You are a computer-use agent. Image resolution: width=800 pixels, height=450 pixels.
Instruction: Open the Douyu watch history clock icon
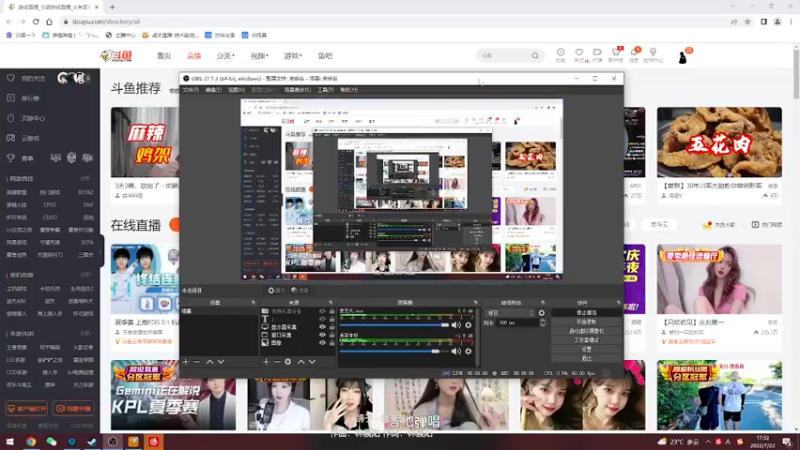click(x=561, y=52)
